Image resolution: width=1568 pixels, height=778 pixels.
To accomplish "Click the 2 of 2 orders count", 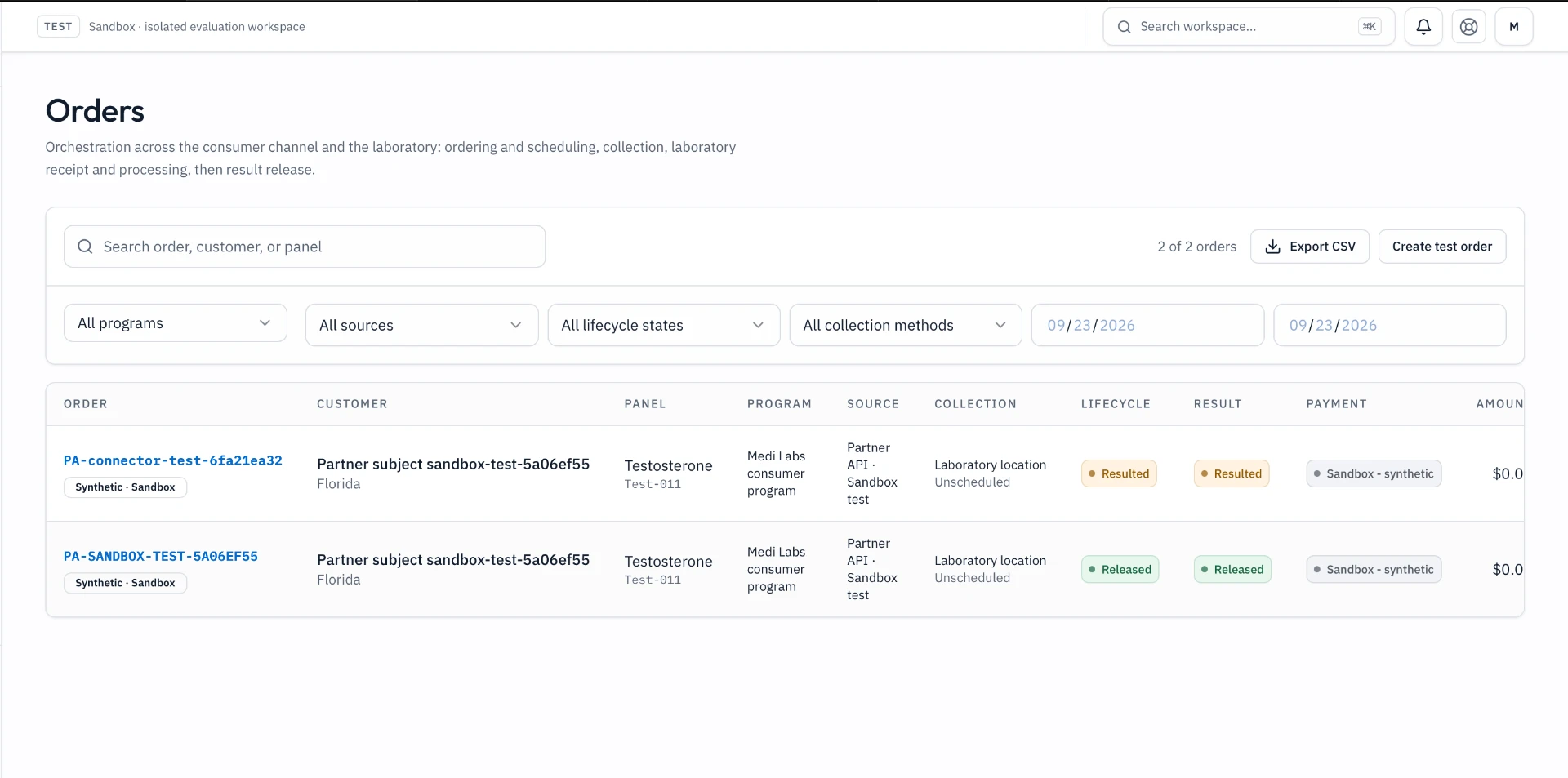I will pos(1196,247).
